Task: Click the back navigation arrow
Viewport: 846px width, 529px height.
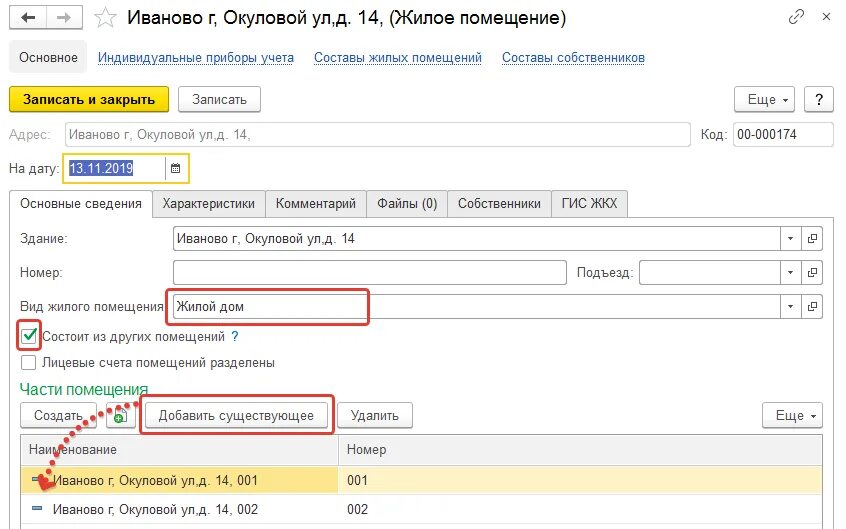Action: tap(28, 17)
